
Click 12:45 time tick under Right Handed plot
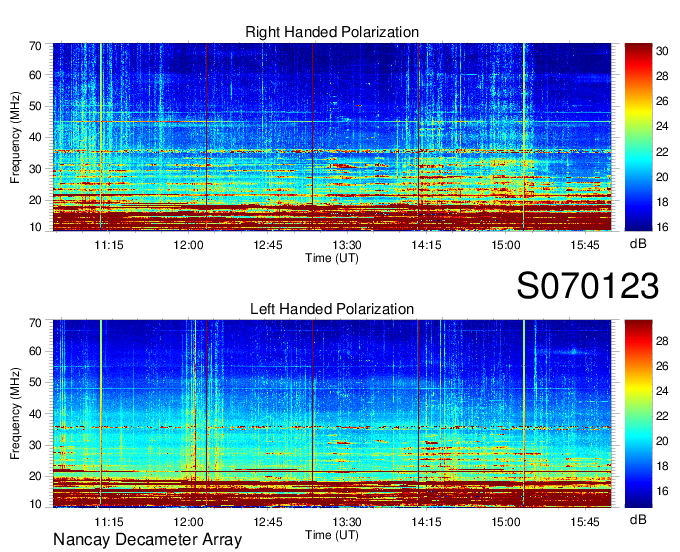[x=268, y=245]
